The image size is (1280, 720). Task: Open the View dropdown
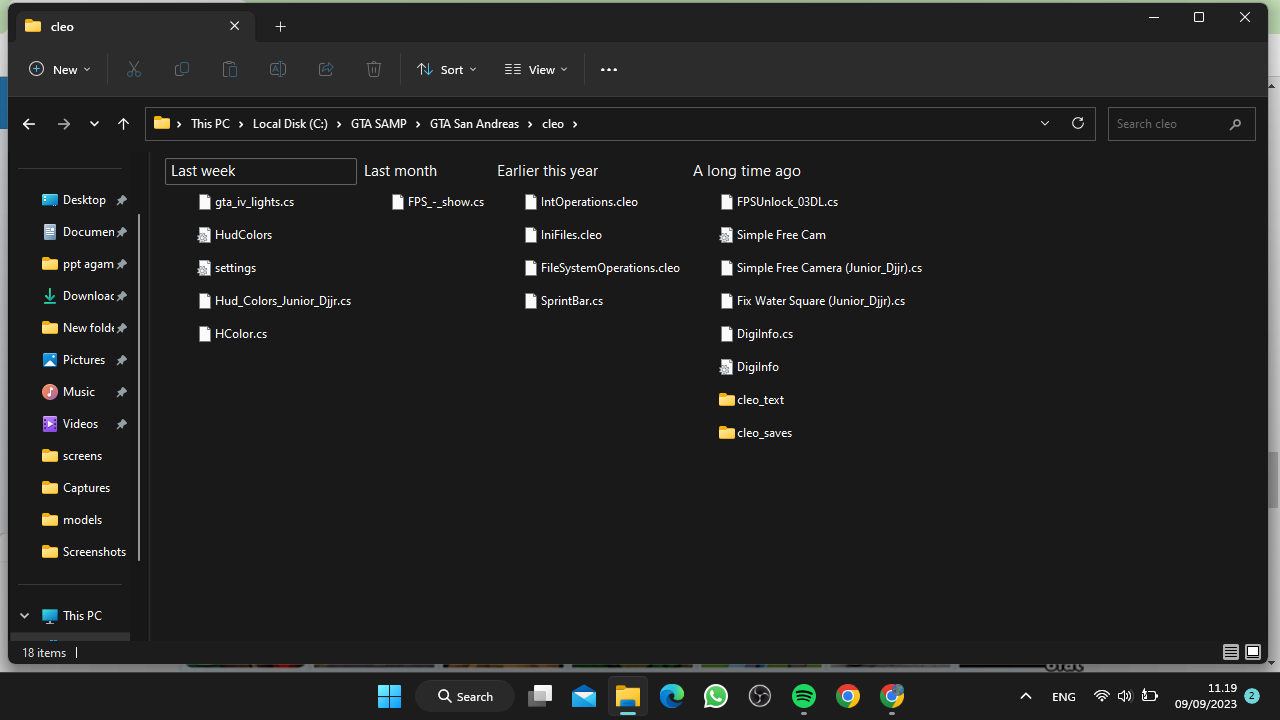(537, 69)
